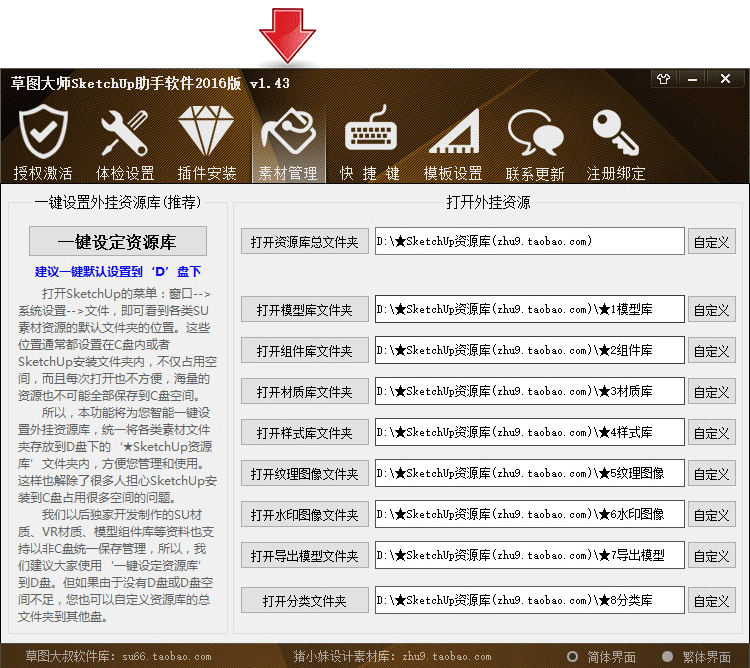Click the skin shirt icon in title bar
This screenshot has width=750, height=668.
(x=663, y=79)
